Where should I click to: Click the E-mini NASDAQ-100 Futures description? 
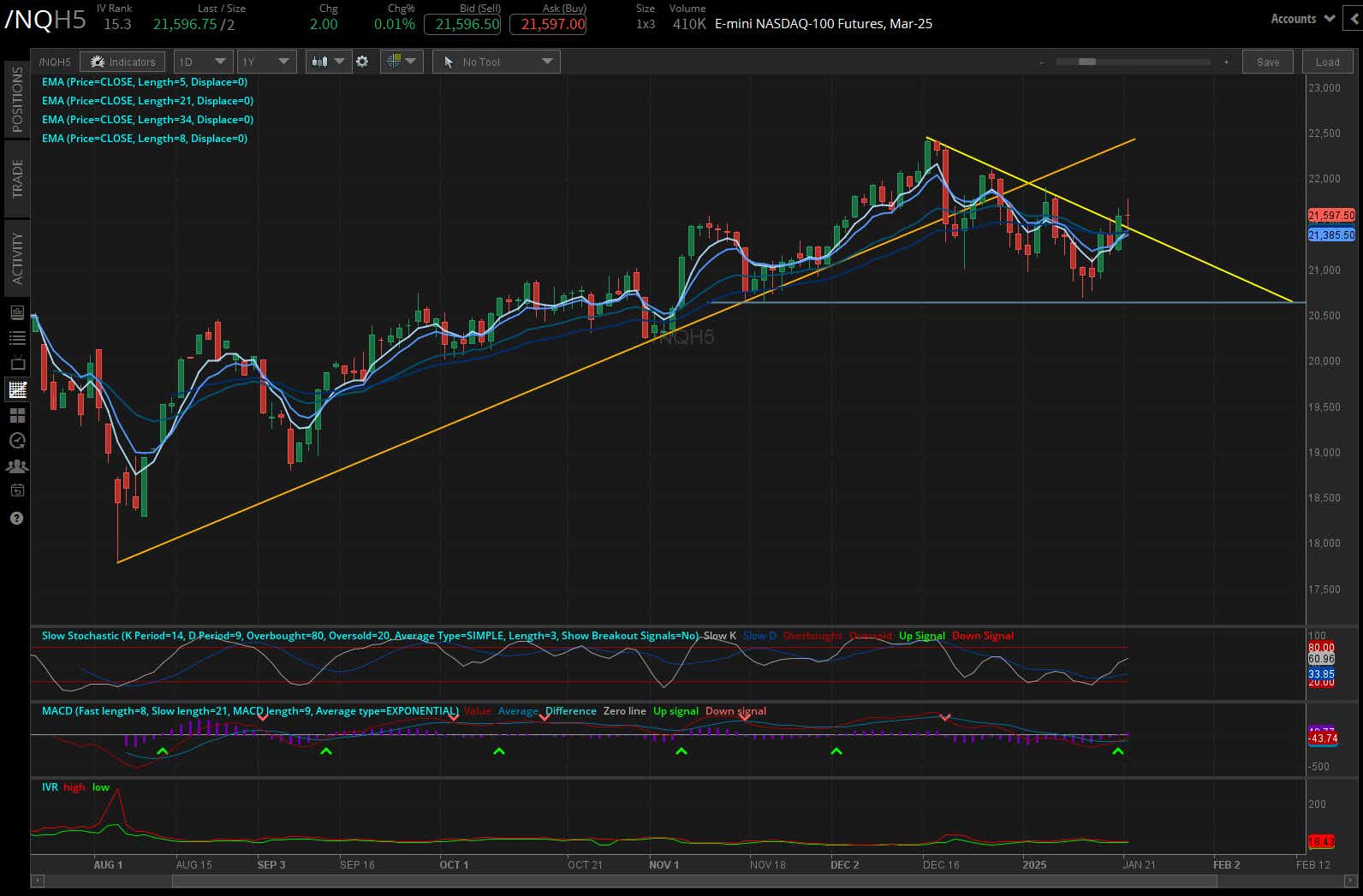tap(824, 24)
